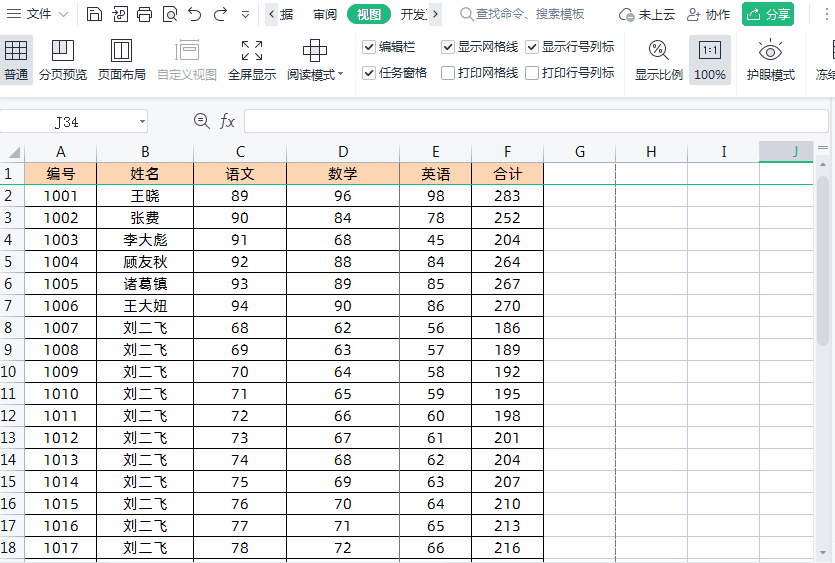Select 普通 normal view
The height and width of the screenshot is (563, 835).
point(16,60)
